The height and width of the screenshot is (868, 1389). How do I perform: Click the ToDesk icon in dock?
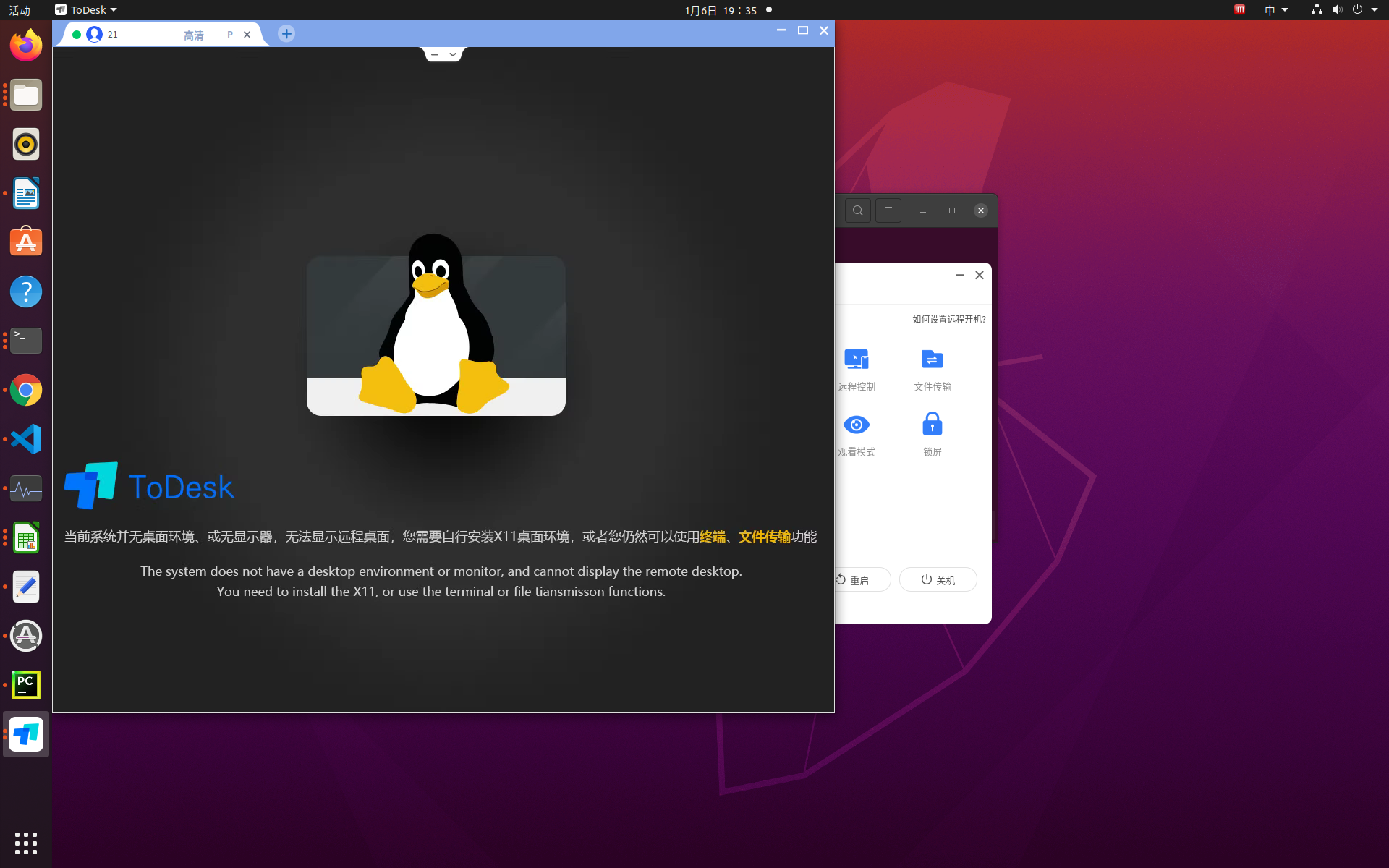point(26,734)
